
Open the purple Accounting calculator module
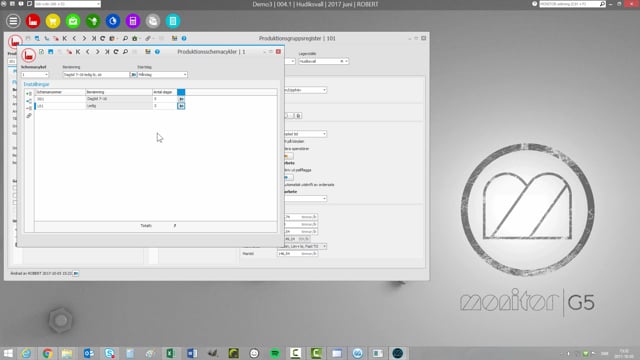133,21
